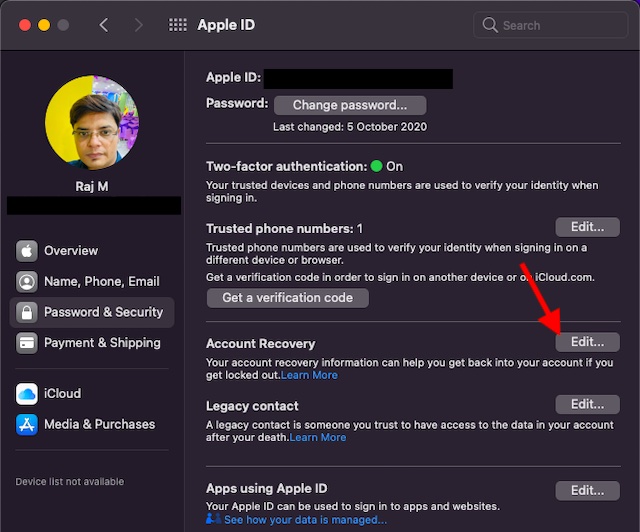Click the iCloud cloud icon
The width and height of the screenshot is (640, 532).
[x=27, y=394]
